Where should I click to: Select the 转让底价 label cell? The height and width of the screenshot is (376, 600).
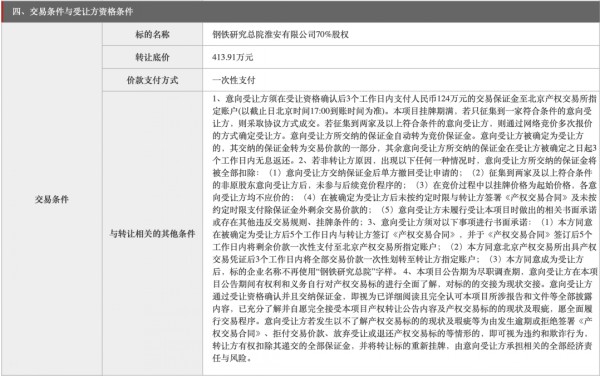click(x=152, y=57)
